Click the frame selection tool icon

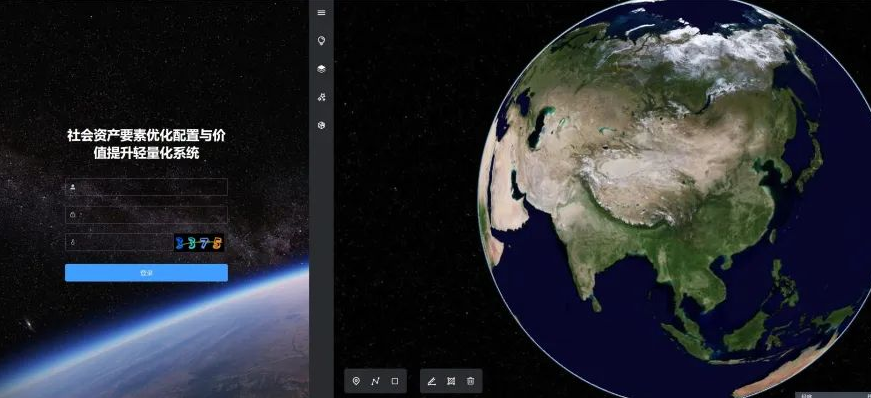(451, 381)
